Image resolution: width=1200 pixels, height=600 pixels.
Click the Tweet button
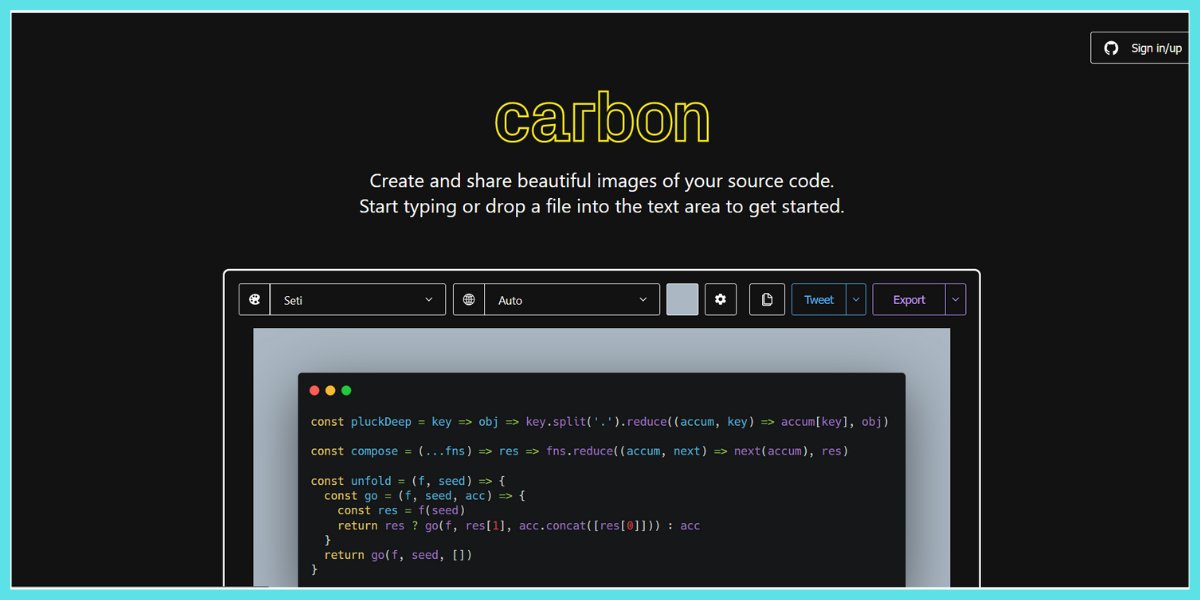(819, 299)
